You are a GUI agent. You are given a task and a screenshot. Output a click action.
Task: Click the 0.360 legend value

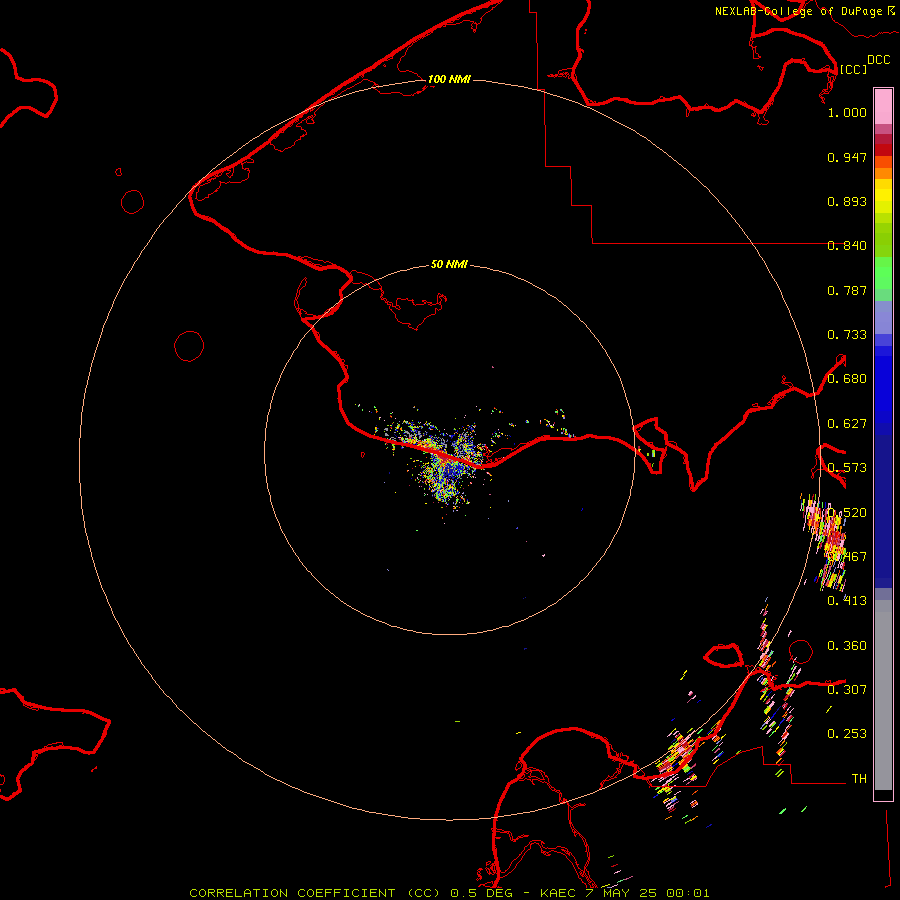click(x=847, y=646)
